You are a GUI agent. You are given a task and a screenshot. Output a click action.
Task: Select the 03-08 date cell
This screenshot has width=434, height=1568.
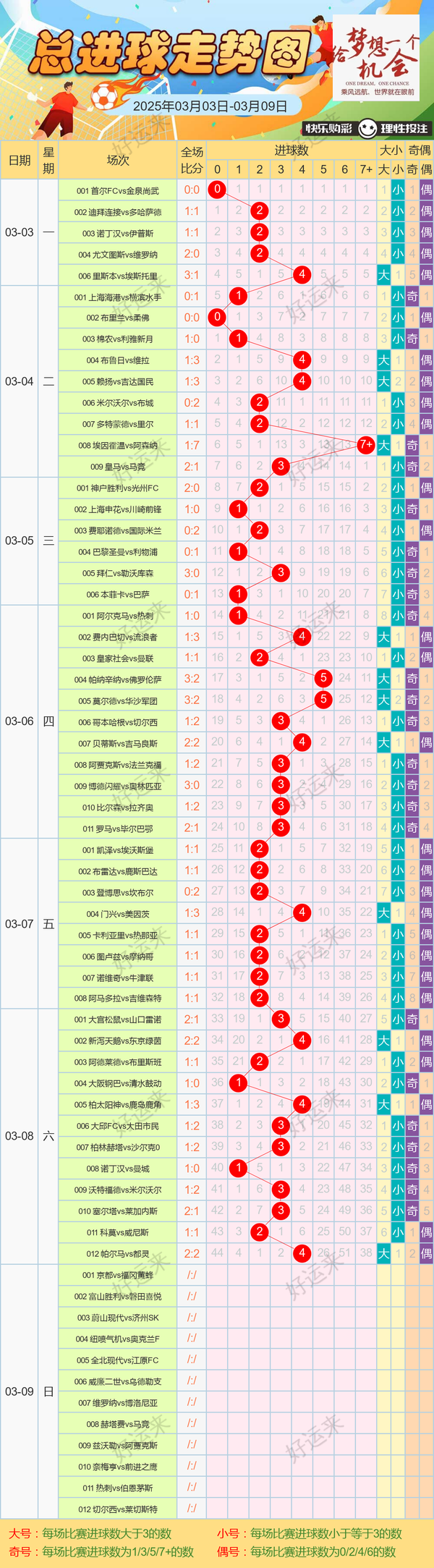pos(20,1136)
